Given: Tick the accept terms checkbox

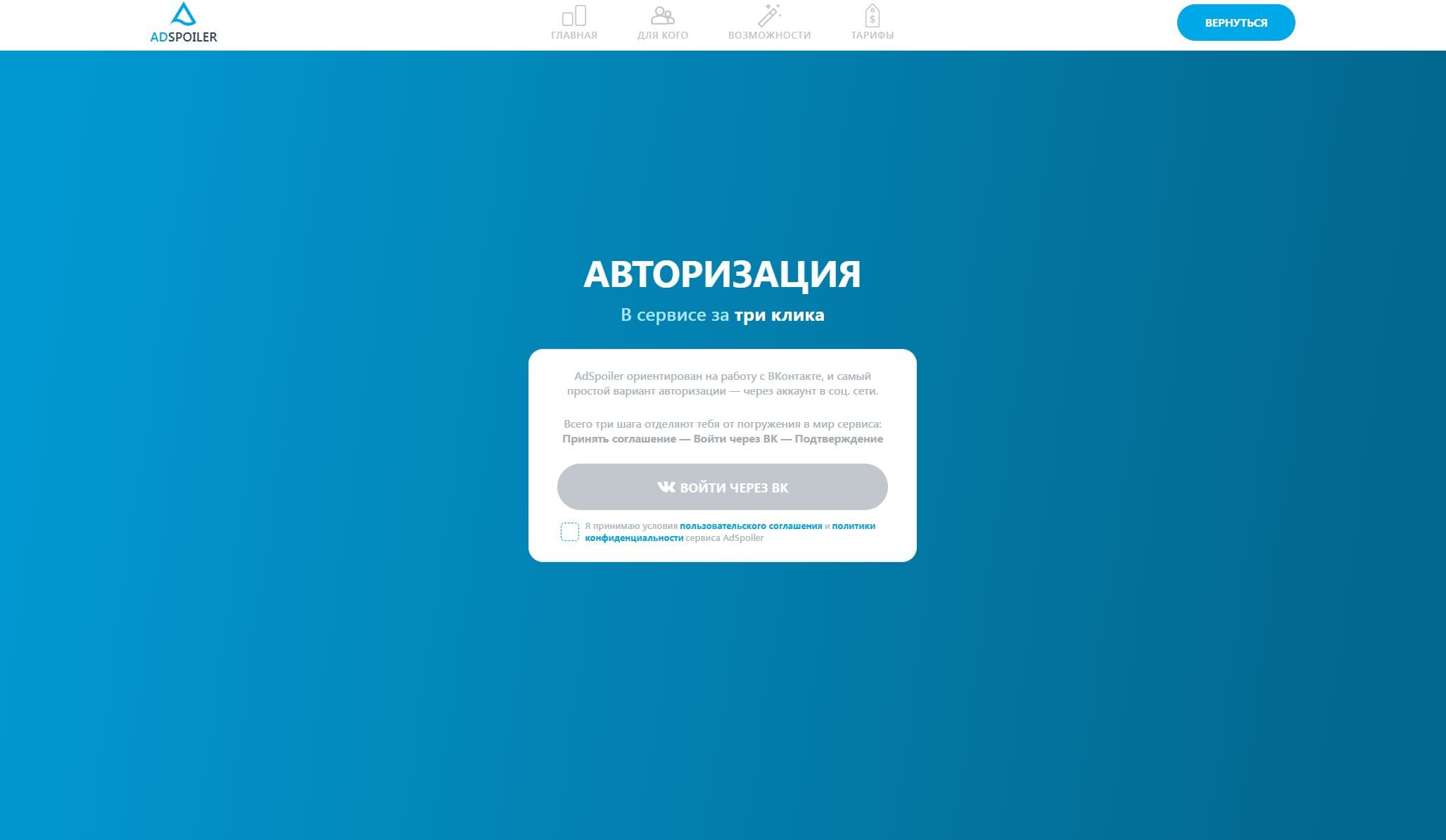Looking at the screenshot, I should point(569,532).
